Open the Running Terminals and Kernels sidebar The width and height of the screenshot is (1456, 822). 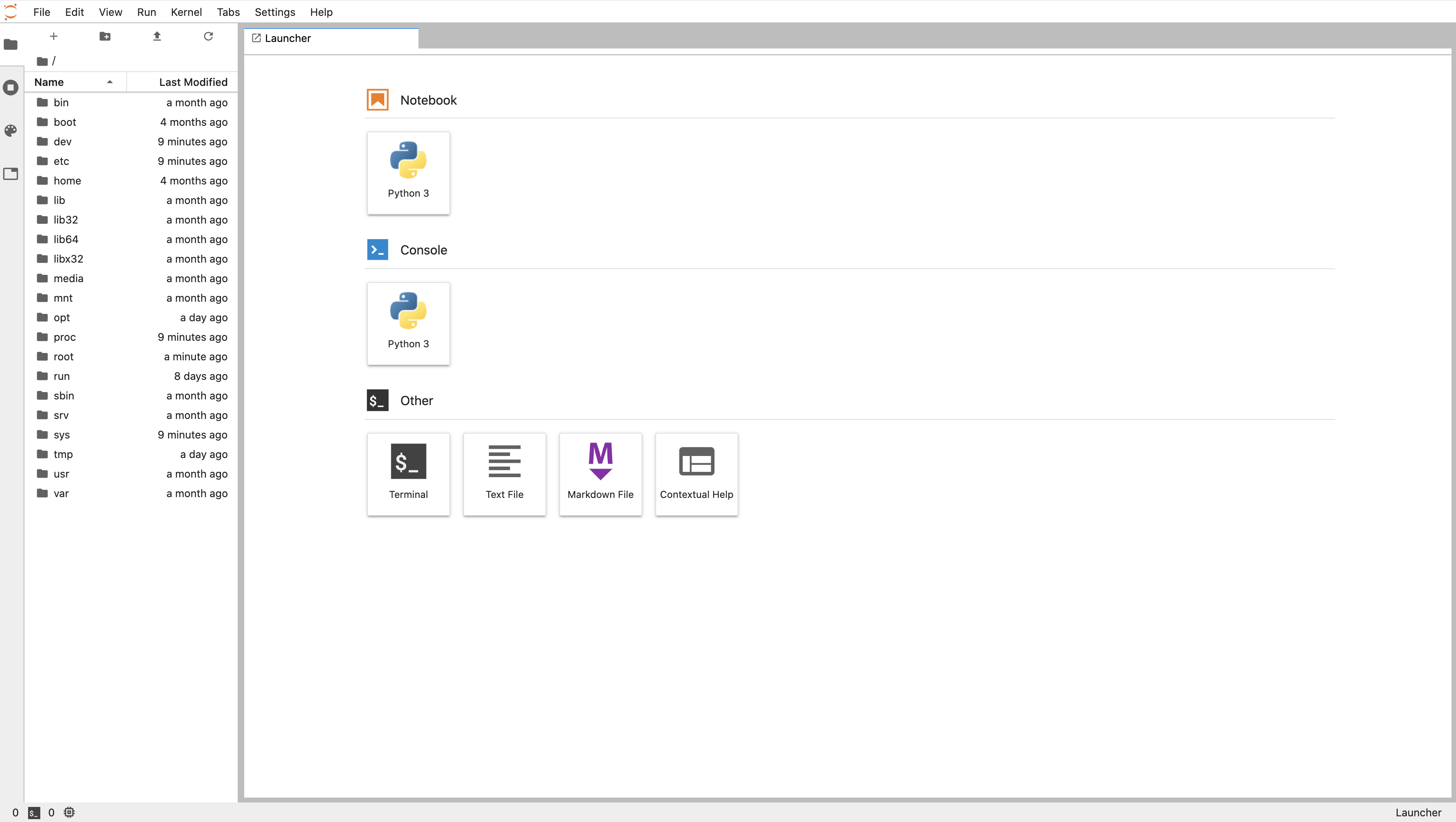(x=11, y=88)
